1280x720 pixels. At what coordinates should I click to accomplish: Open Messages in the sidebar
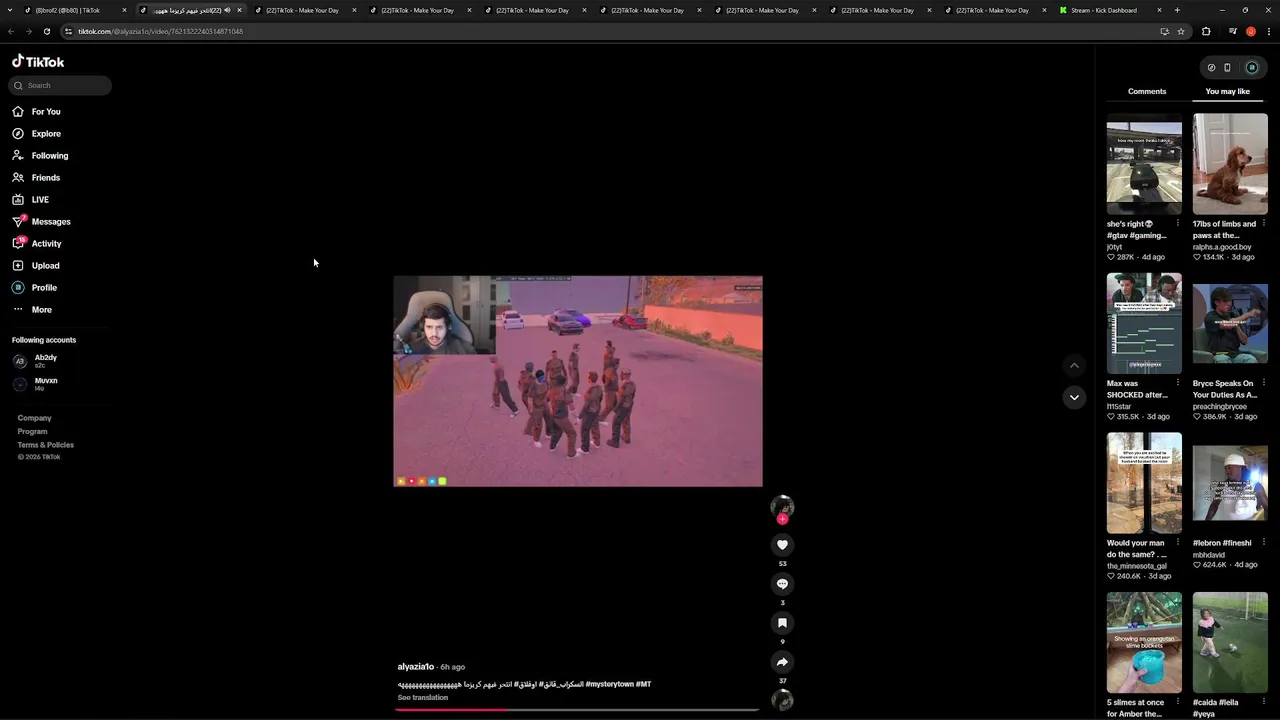50,221
